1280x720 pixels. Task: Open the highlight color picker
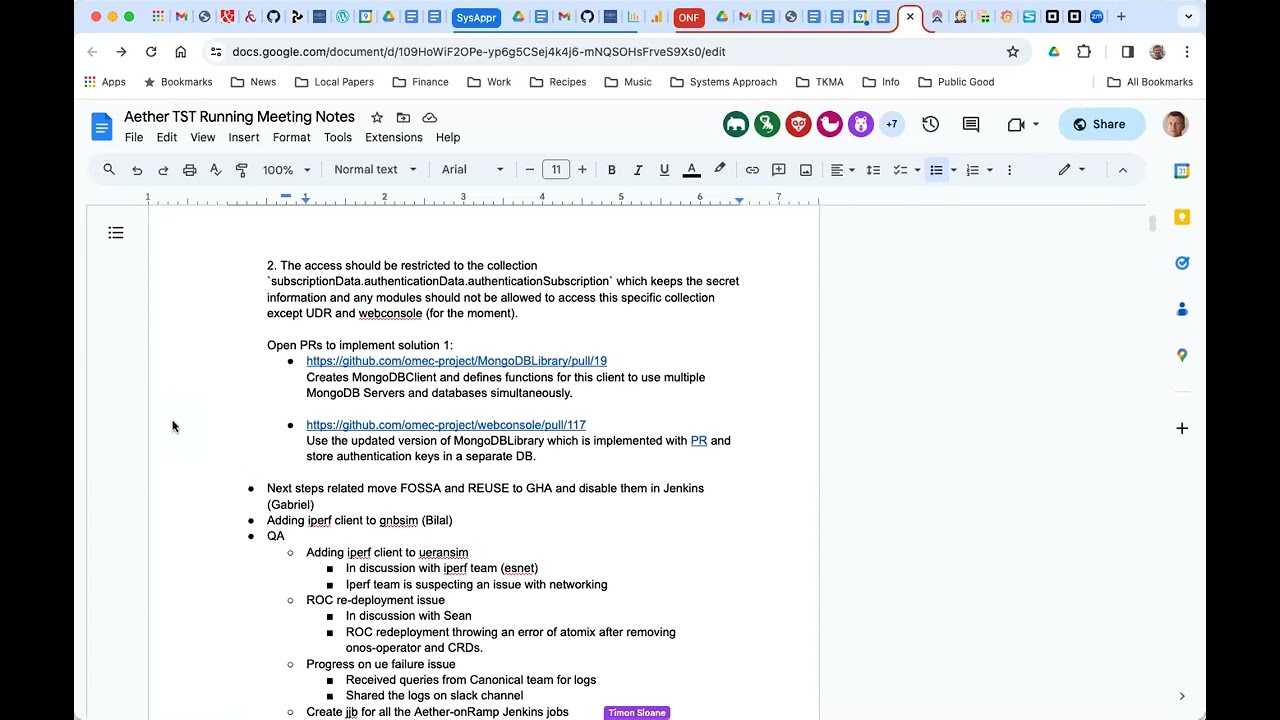pyautogui.click(x=719, y=170)
